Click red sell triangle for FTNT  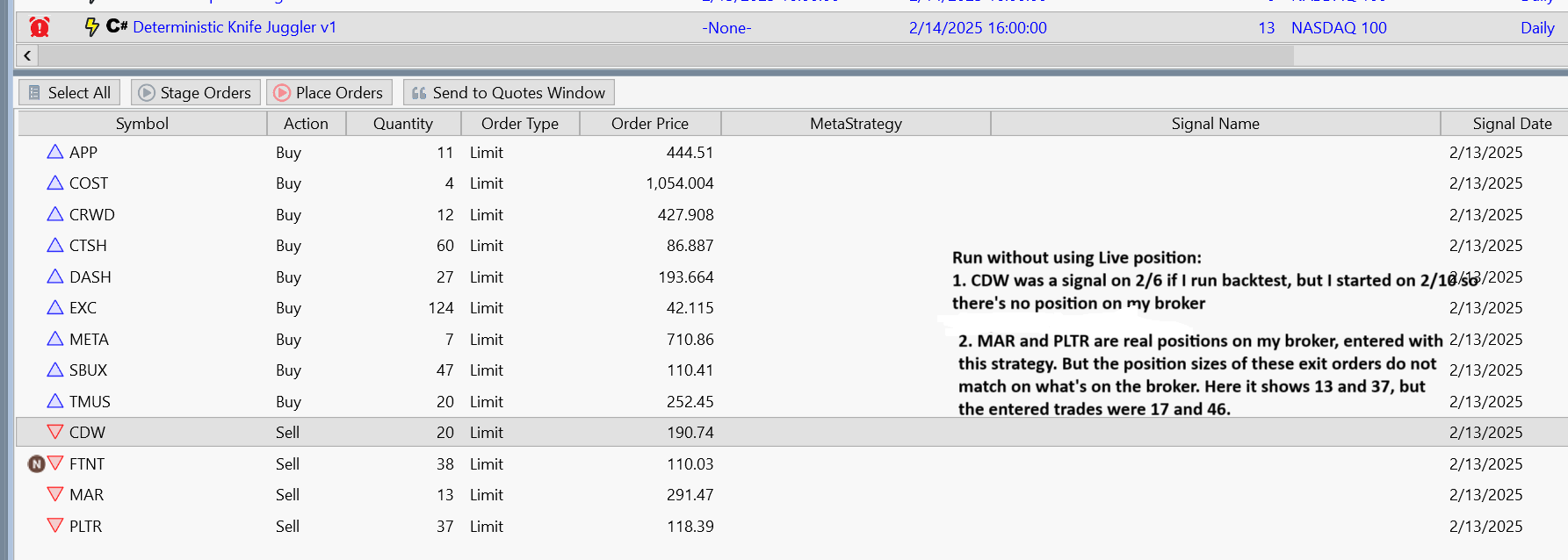pyautogui.click(x=55, y=463)
